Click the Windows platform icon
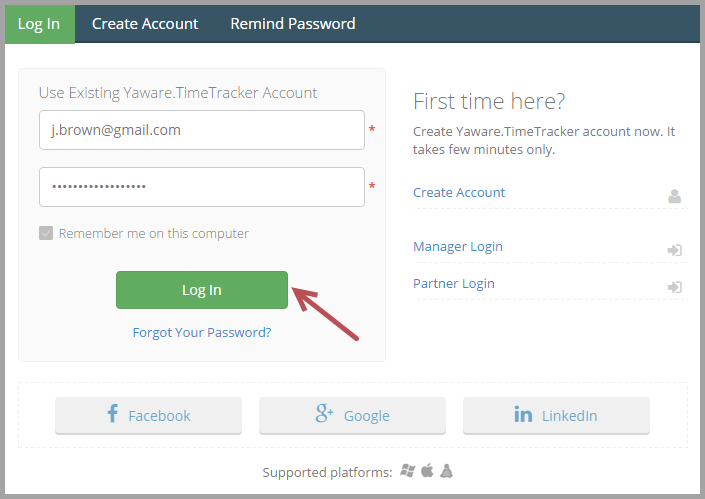 coord(408,471)
